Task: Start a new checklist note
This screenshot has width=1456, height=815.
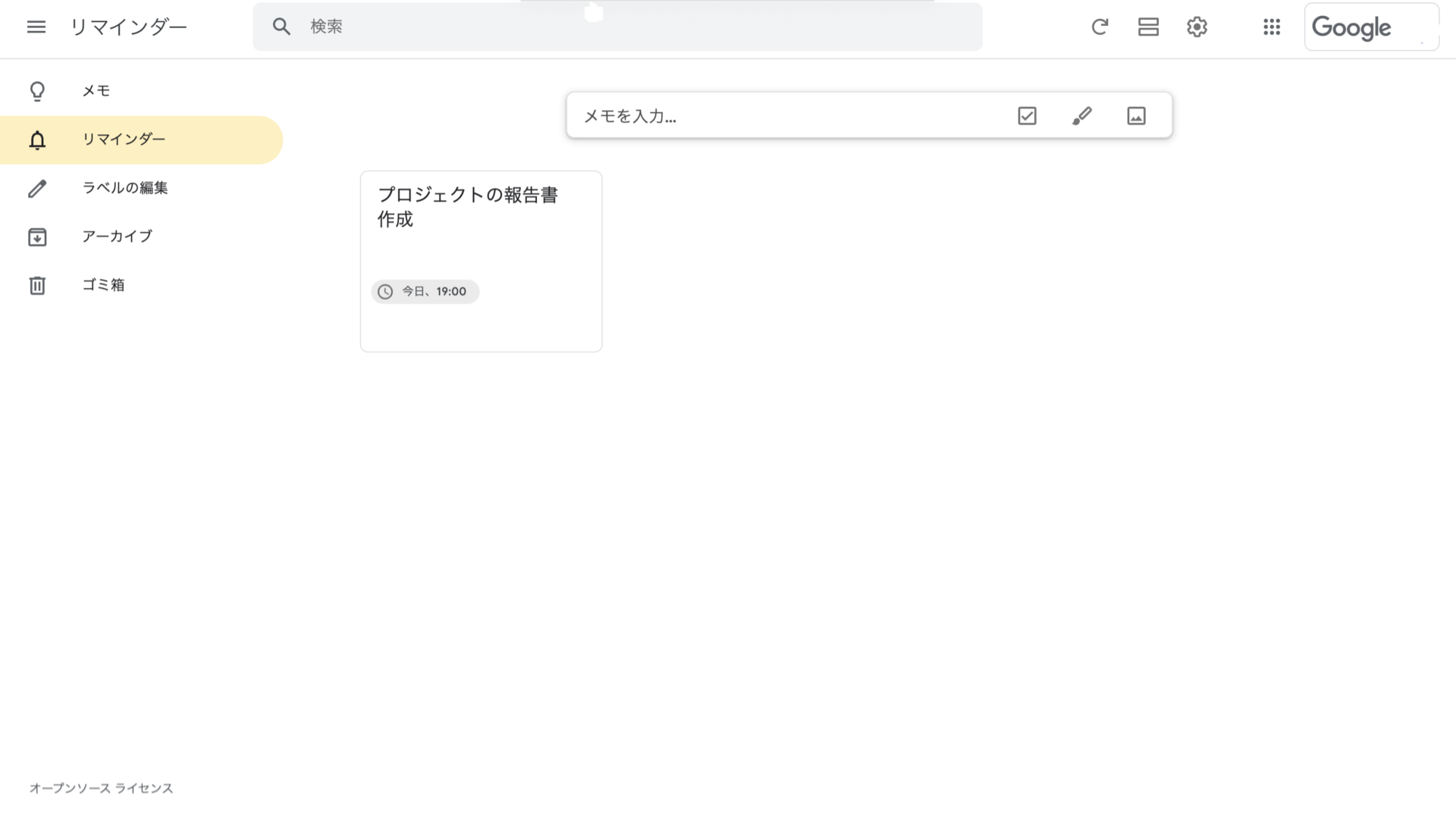Action: pyautogui.click(x=1026, y=115)
